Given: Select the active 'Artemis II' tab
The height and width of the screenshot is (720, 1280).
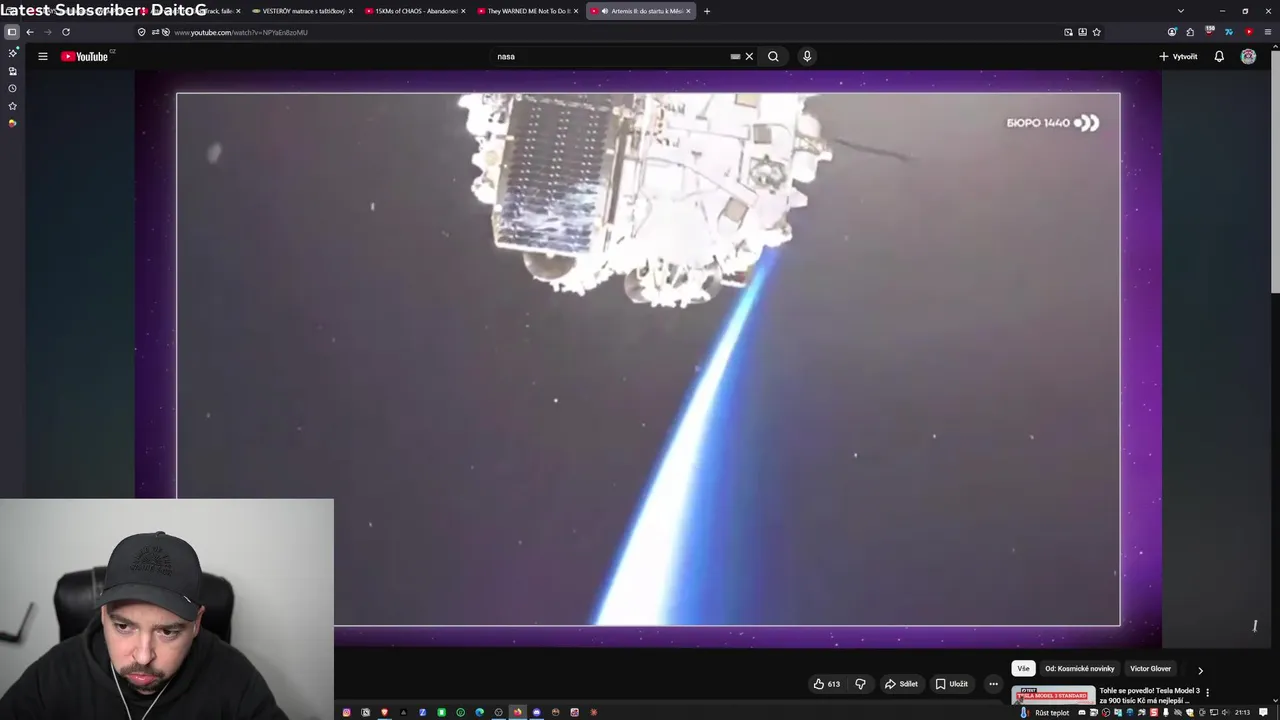Looking at the screenshot, I should pos(640,11).
